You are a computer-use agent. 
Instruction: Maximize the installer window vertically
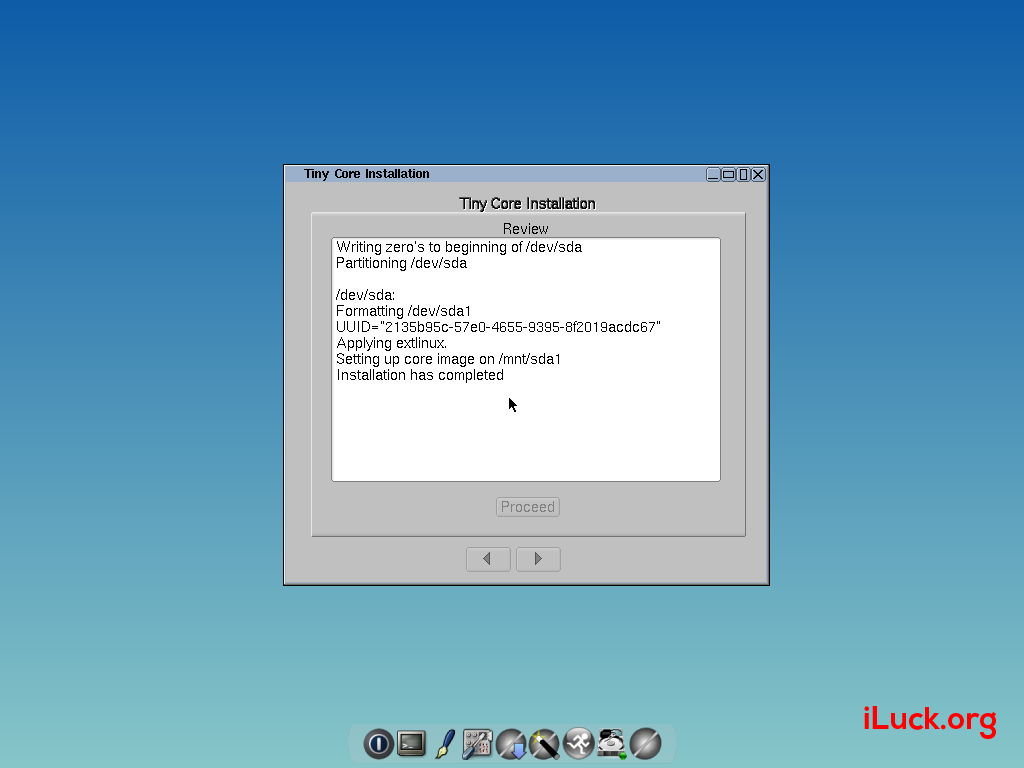(743, 174)
